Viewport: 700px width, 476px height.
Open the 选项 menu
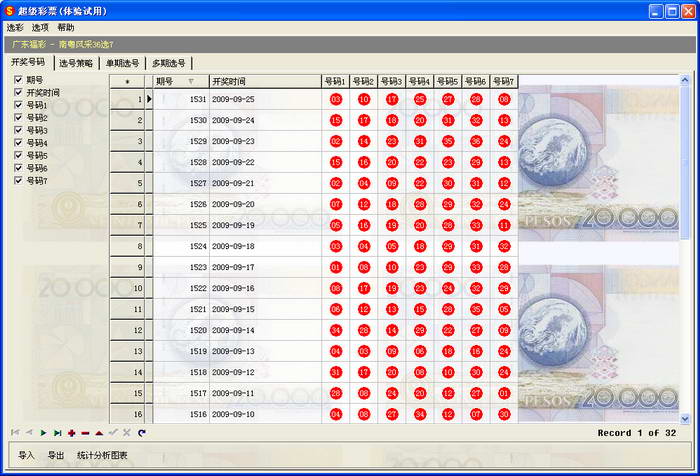tap(40, 28)
